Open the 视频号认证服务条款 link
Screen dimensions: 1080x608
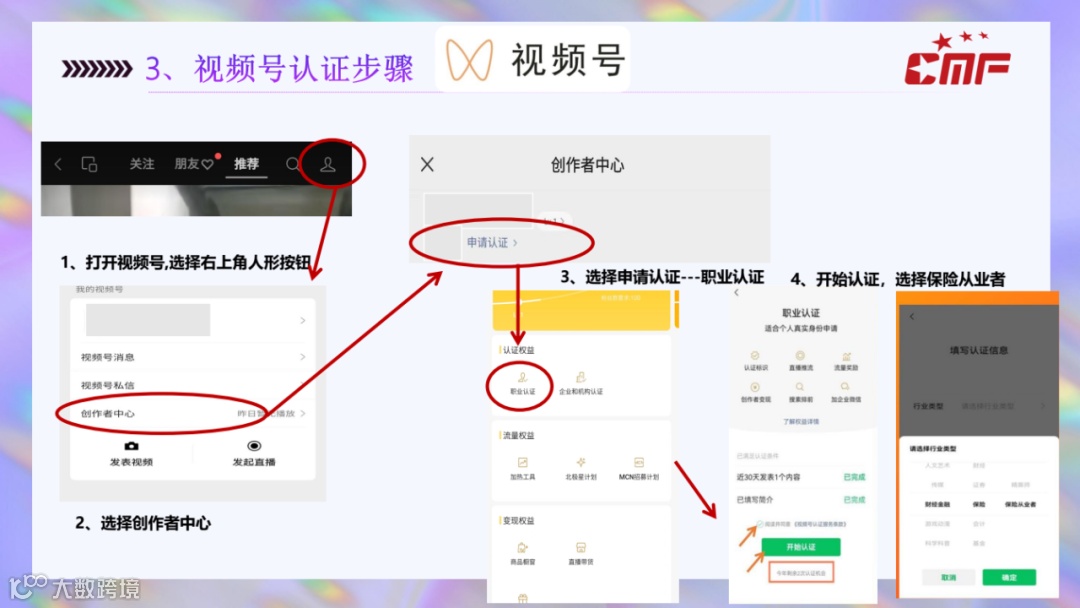pos(820,524)
